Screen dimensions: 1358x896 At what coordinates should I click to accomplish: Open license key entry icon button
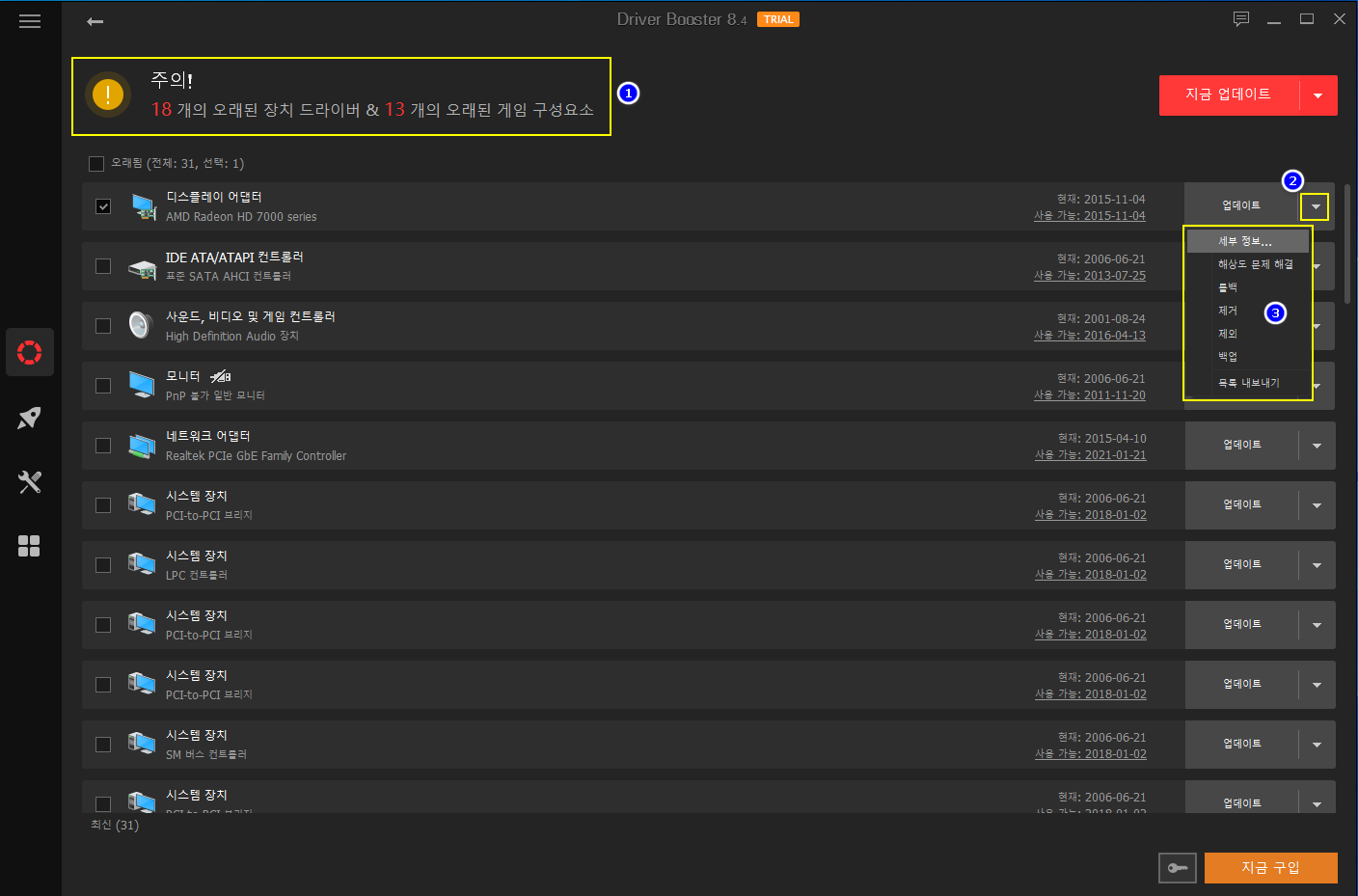tap(1178, 868)
